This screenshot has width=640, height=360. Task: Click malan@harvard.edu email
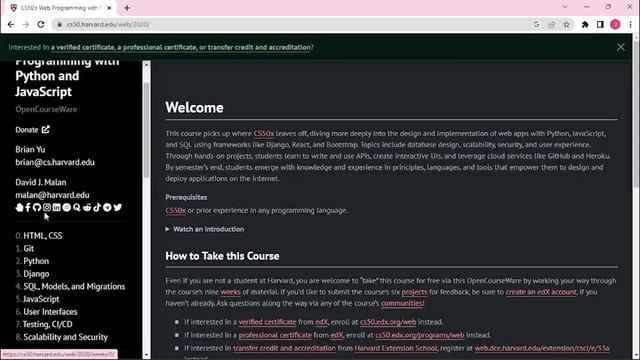pos(52,195)
